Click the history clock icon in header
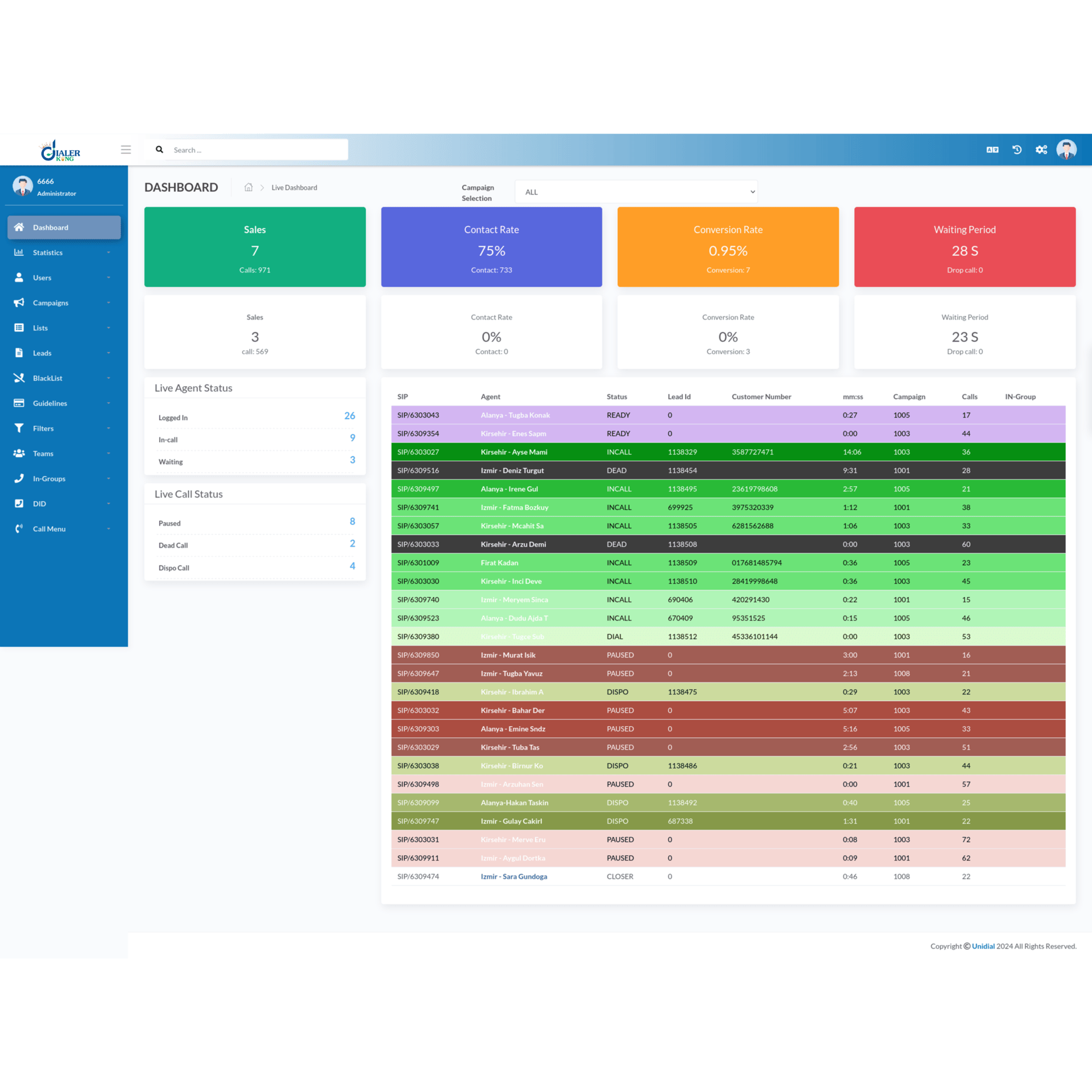Image resolution: width=1092 pixels, height=1092 pixels. point(1017,150)
